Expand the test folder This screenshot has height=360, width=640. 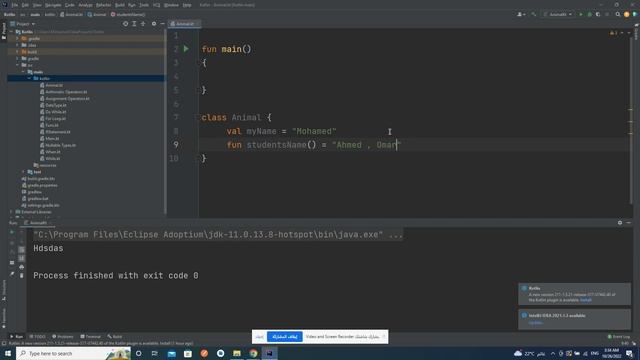24,172
